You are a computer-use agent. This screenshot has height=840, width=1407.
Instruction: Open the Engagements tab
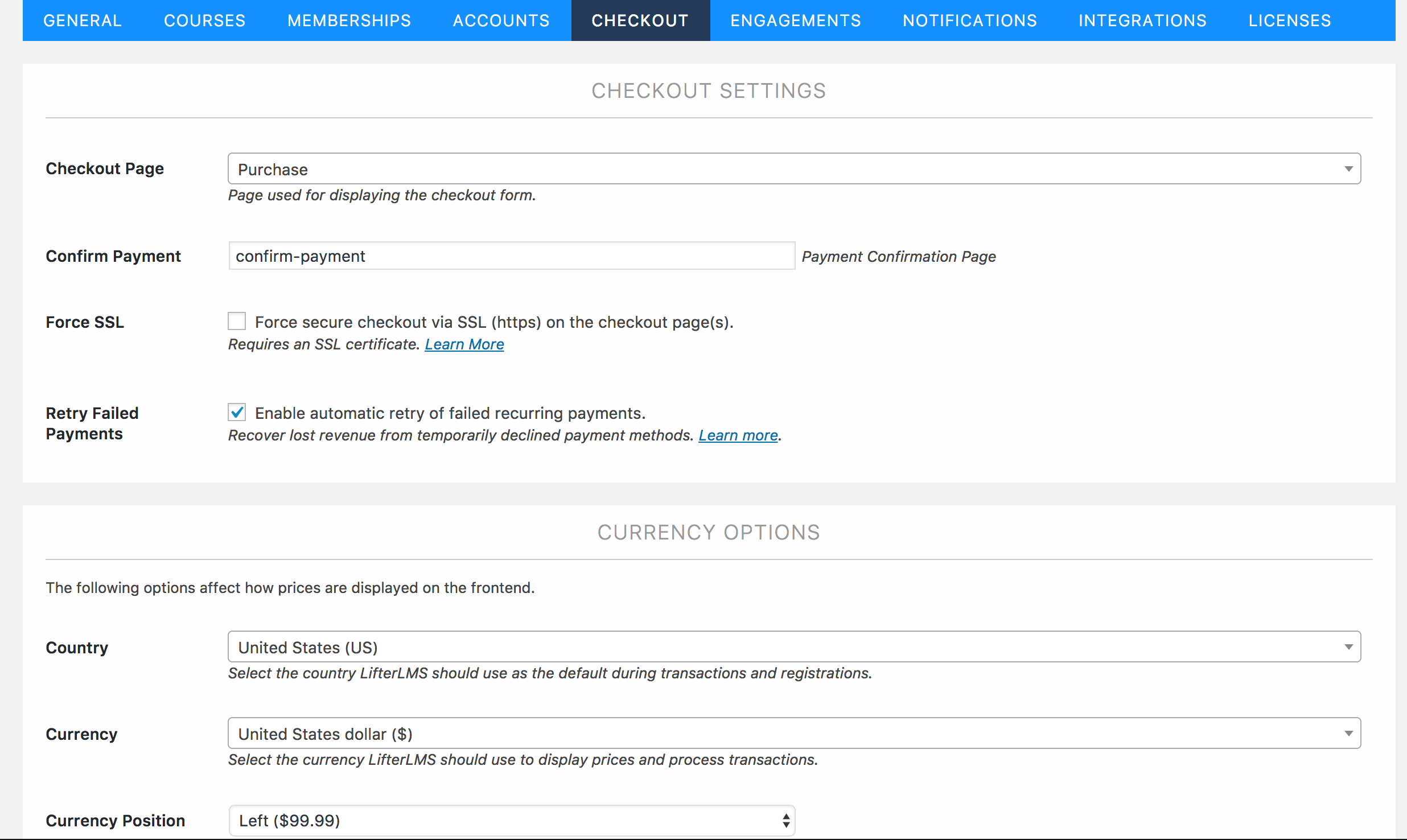pyautogui.click(x=796, y=20)
